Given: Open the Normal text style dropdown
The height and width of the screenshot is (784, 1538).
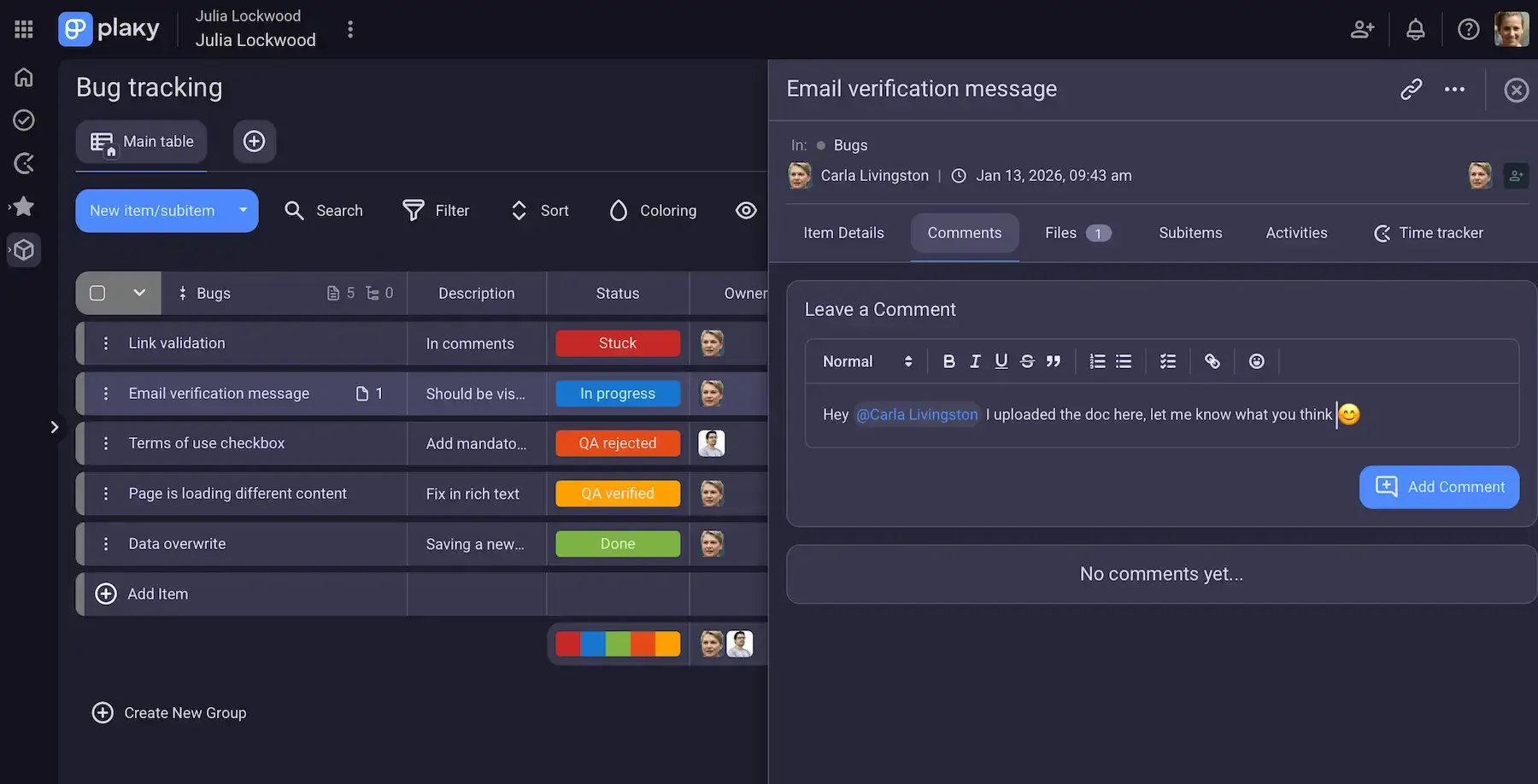Looking at the screenshot, I should coord(866,361).
